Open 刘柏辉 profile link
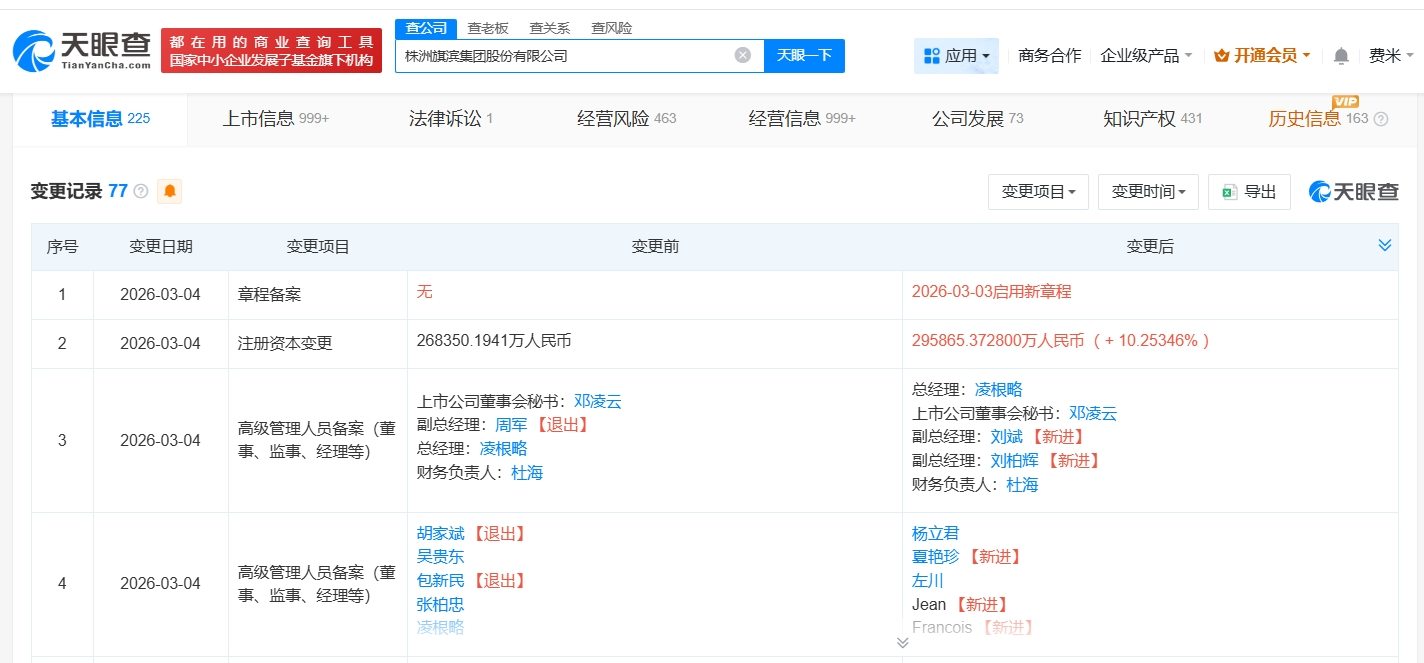The width and height of the screenshot is (1424, 663). [x=1014, y=461]
